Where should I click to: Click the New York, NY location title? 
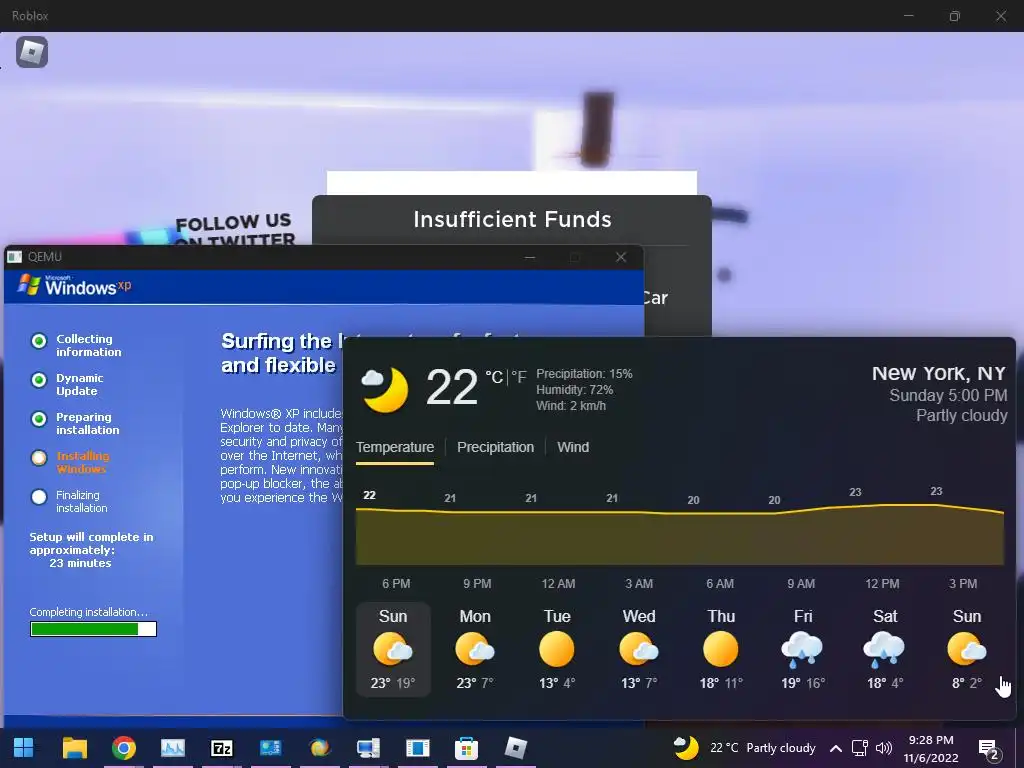pyautogui.click(x=938, y=374)
